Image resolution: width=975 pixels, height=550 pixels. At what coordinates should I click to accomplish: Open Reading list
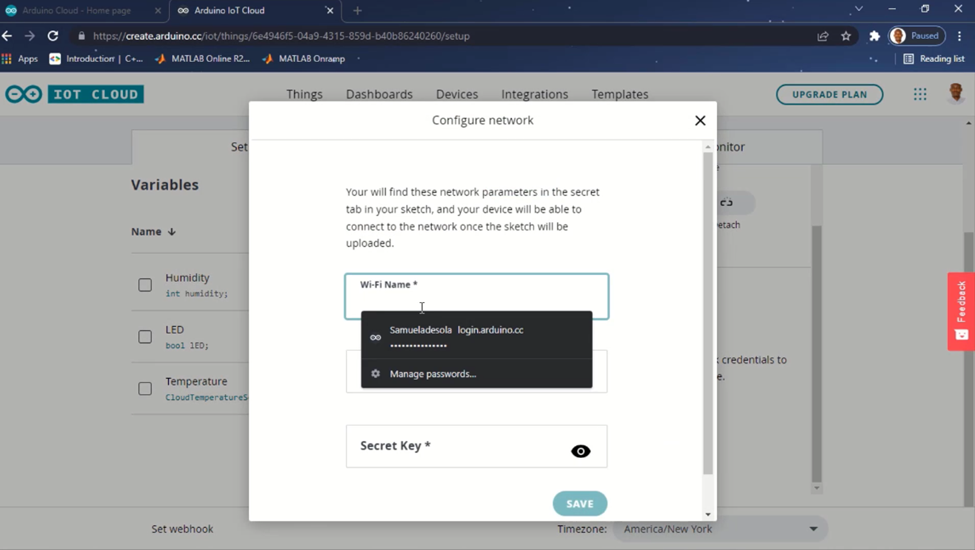pos(933,58)
